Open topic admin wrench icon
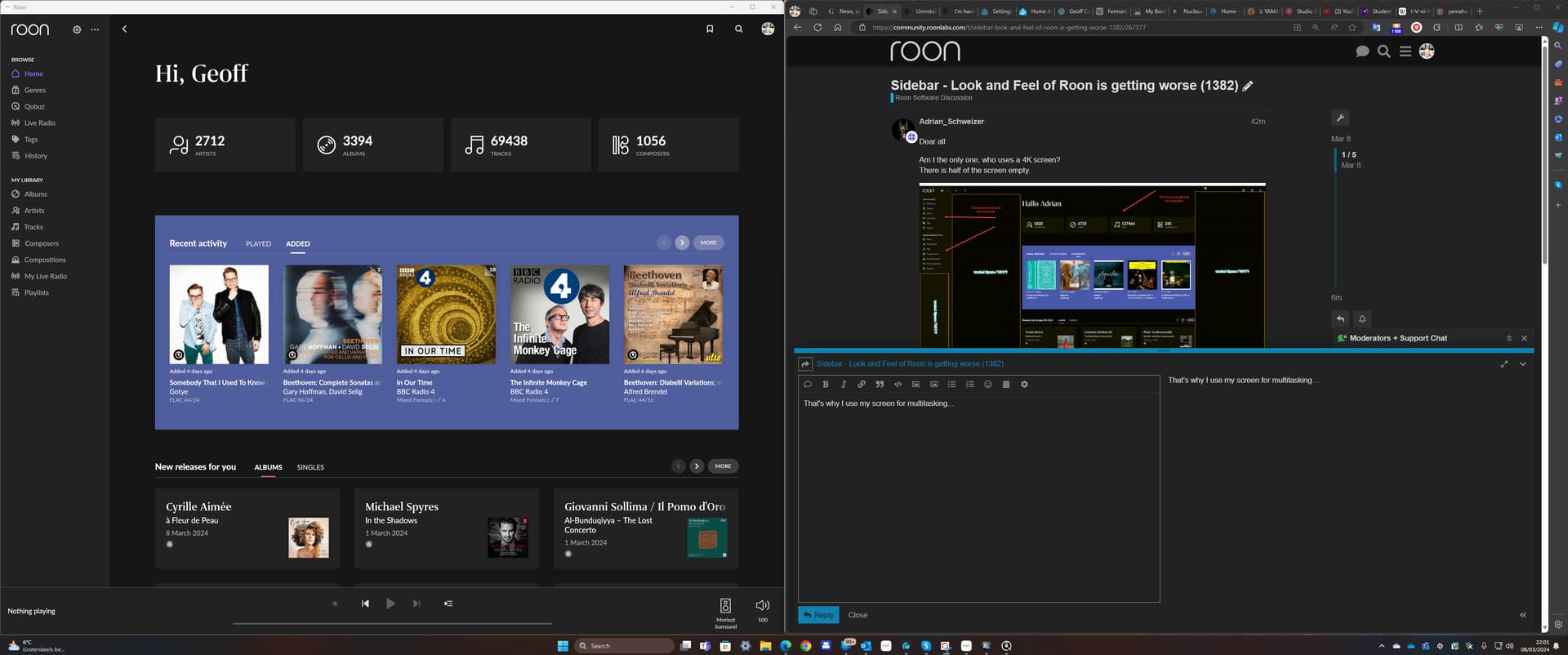This screenshot has height=655, width=1568. tap(1340, 118)
